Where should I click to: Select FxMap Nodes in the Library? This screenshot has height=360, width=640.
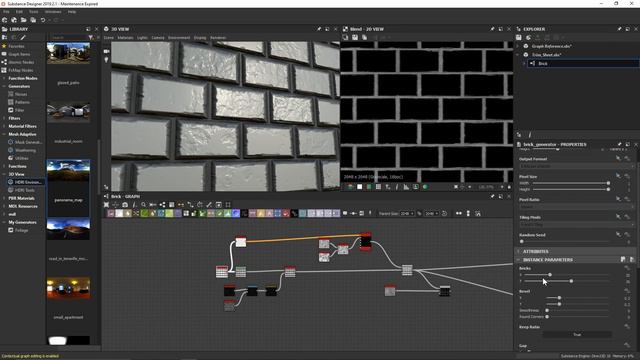tap(21, 70)
